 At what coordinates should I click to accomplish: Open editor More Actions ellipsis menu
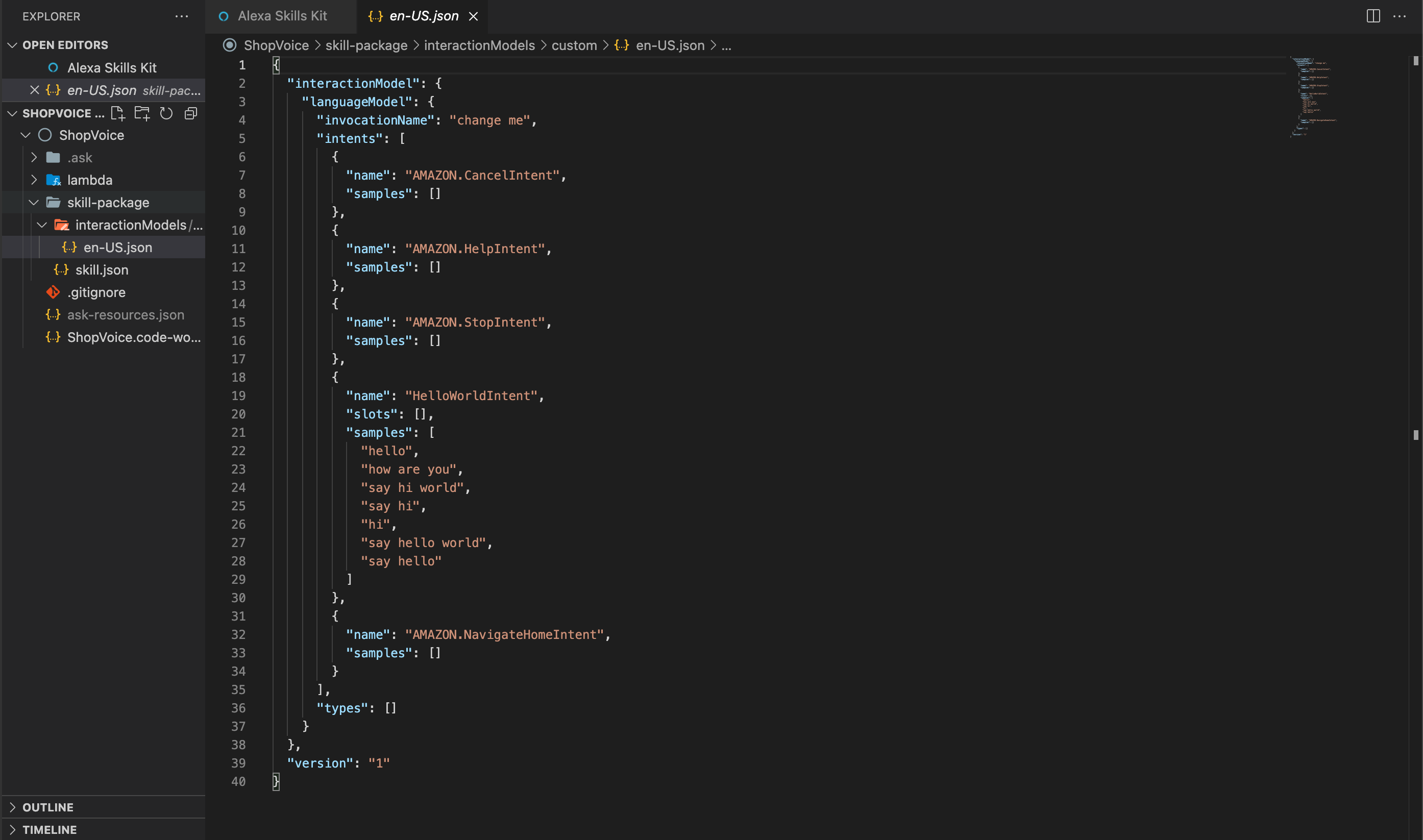(x=1399, y=16)
